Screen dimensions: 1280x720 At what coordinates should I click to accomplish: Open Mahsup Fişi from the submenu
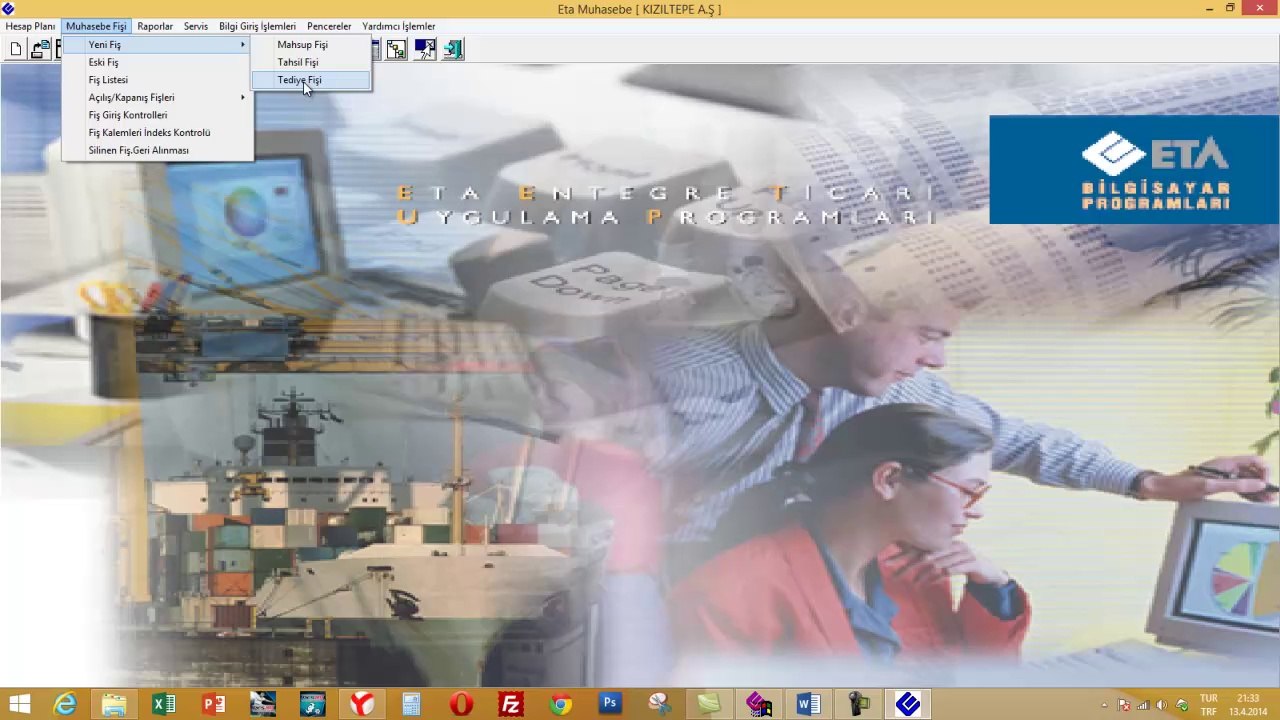click(311, 44)
